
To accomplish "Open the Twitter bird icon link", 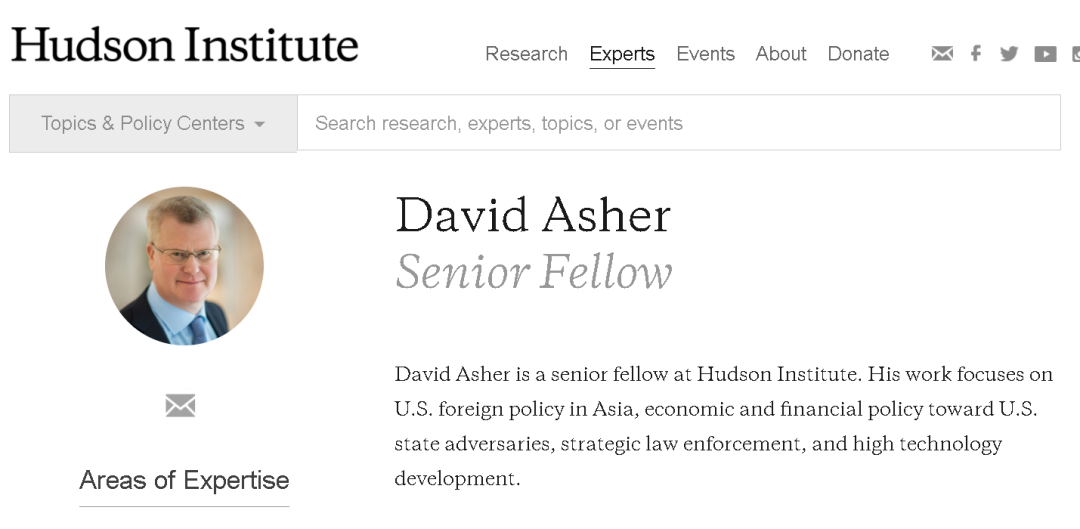I will click(1009, 54).
